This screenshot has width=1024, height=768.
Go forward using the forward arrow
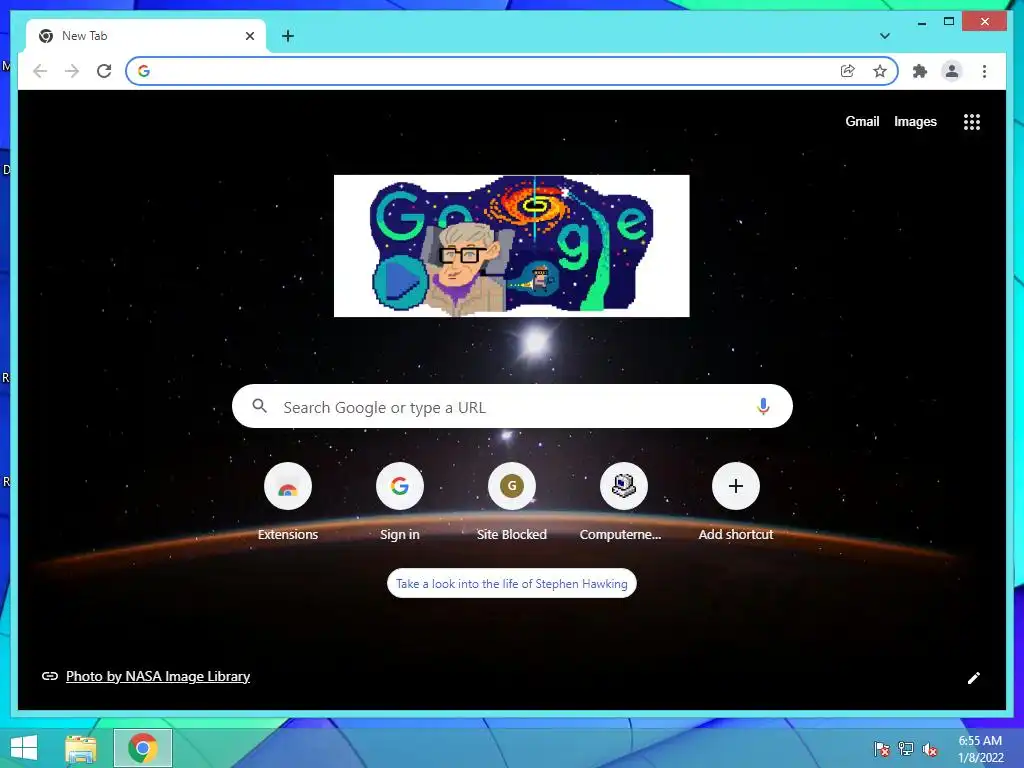(72, 71)
